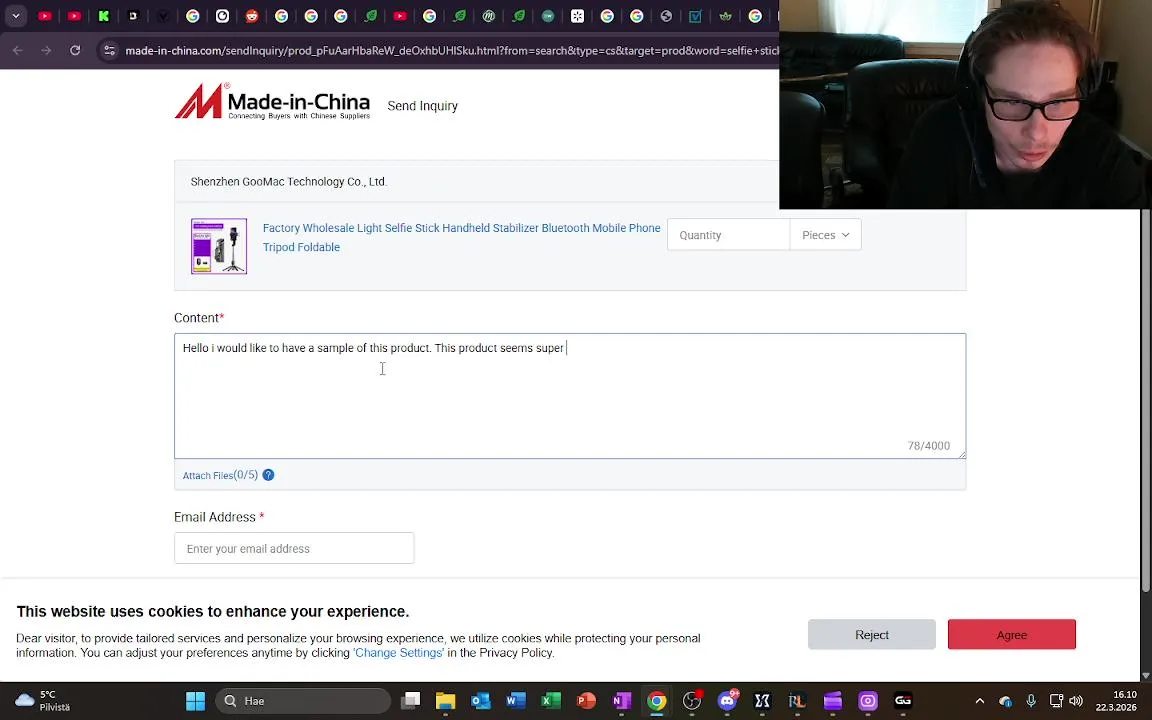The image size is (1152, 720).
Task: Switch to the teal circle icon tab
Action: 548,15
